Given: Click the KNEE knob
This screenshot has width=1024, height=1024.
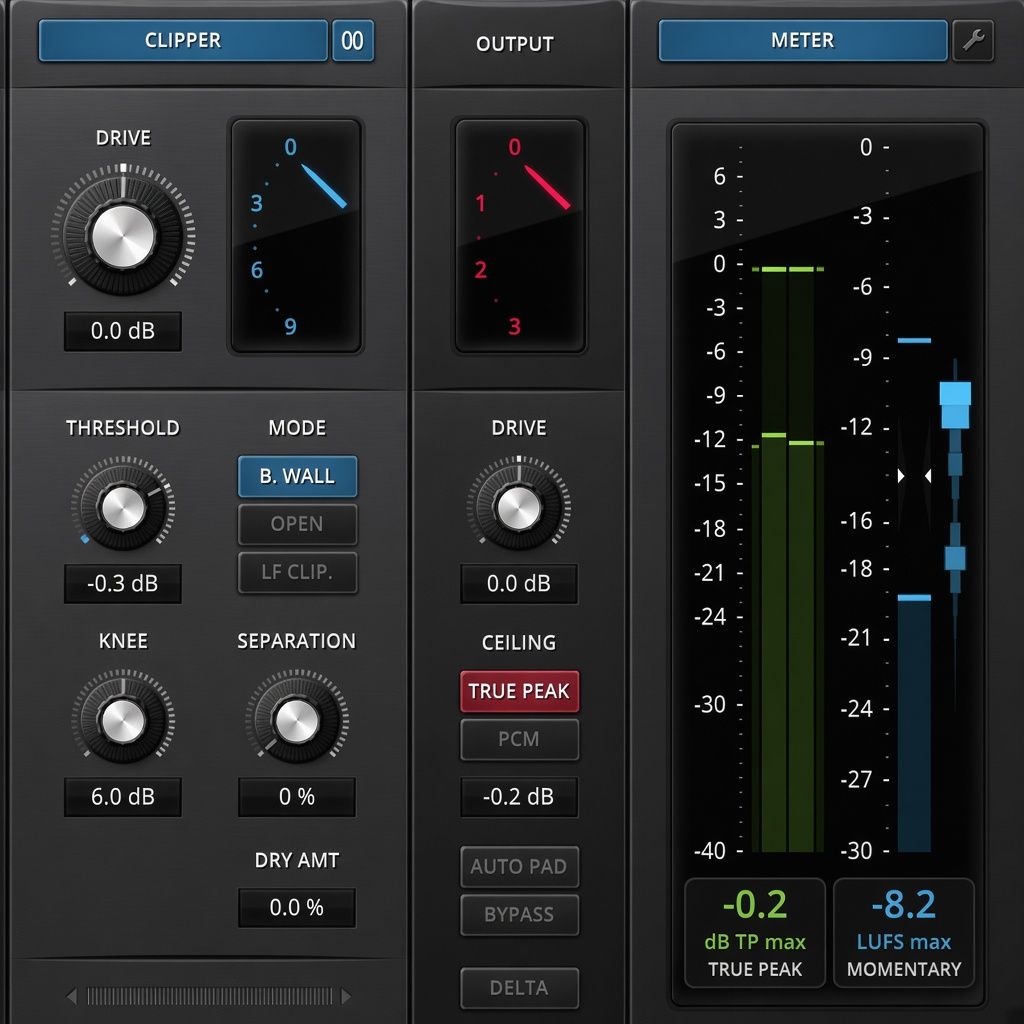Looking at the screenshot, I should (x=123, y=720).
